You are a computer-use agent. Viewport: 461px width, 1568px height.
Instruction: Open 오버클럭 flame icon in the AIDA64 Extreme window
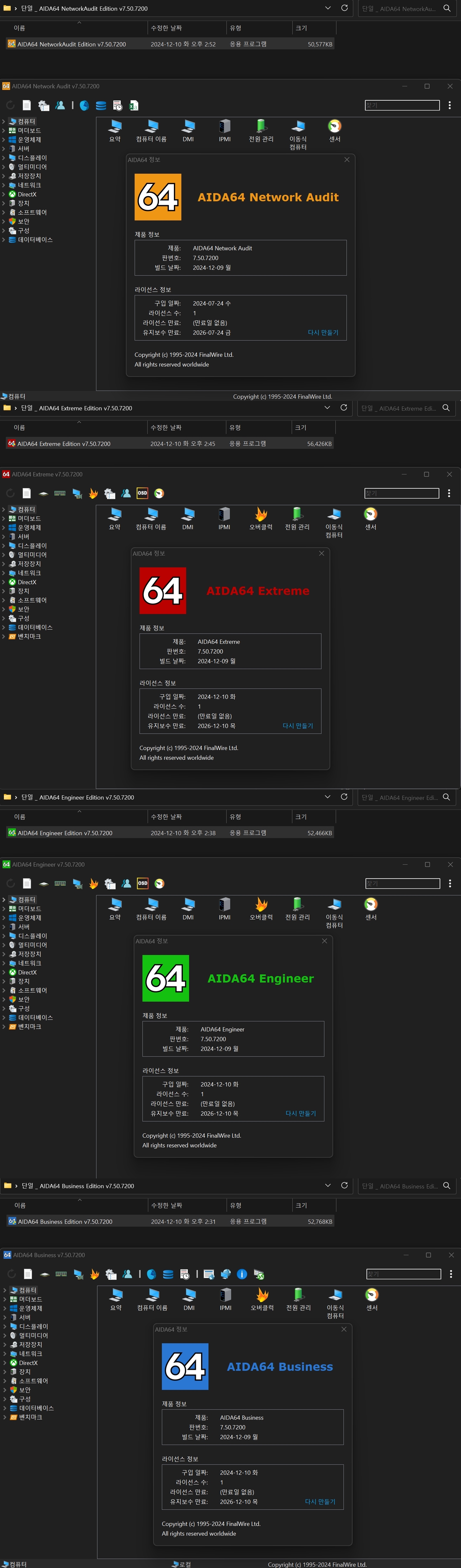261,519
